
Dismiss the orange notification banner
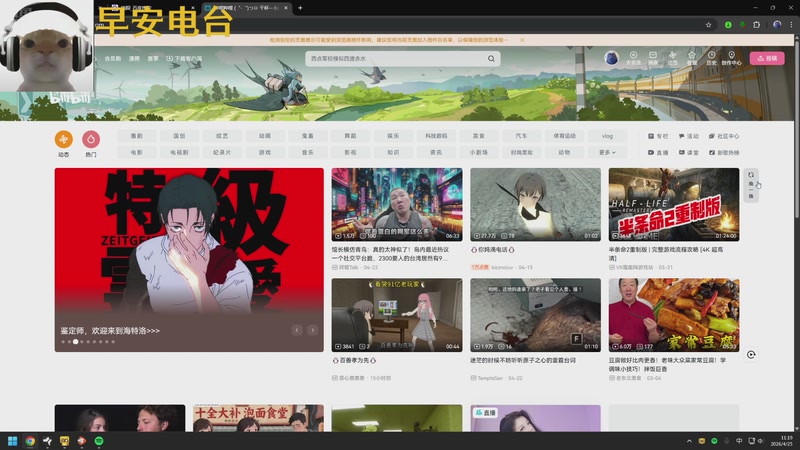pos(522,40)
